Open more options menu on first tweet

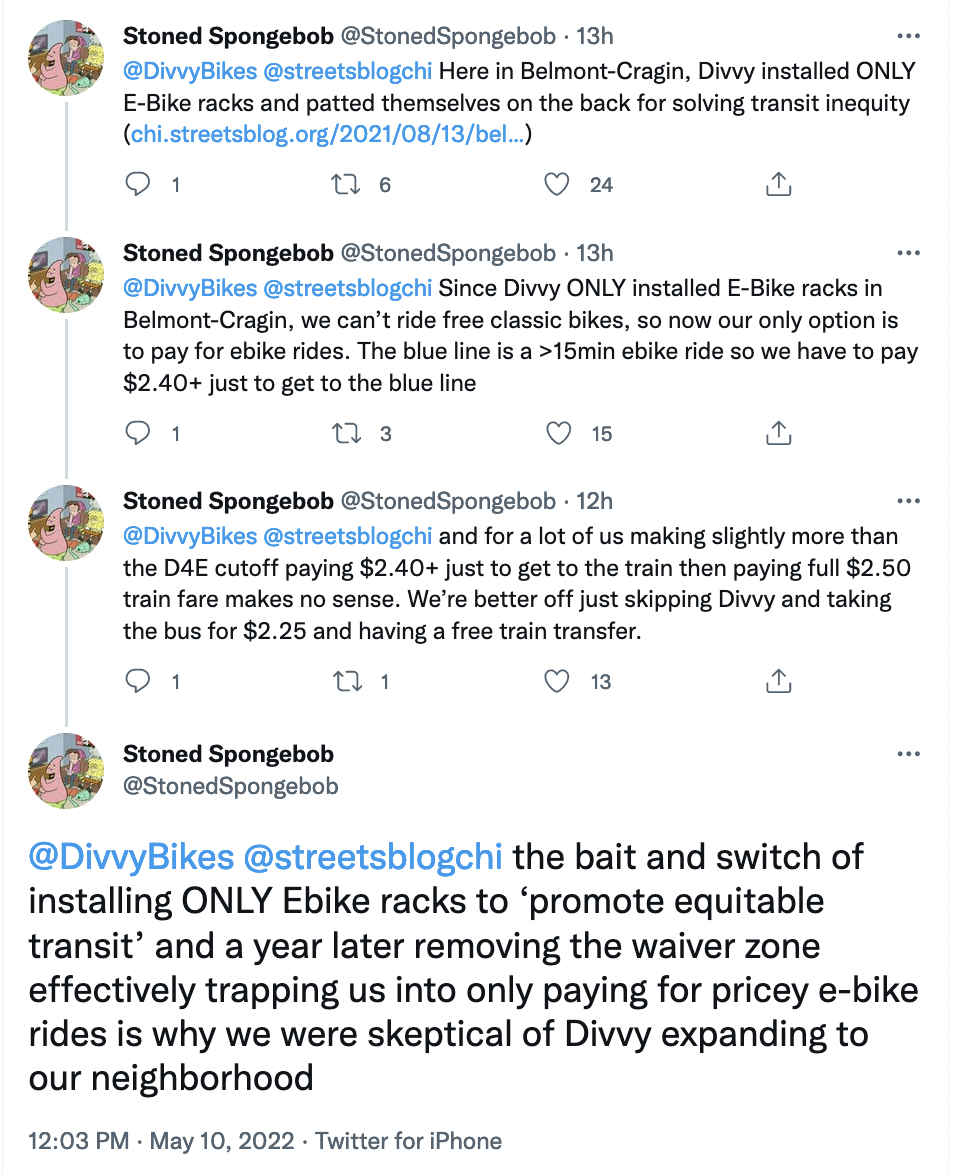tap(908, 37)
